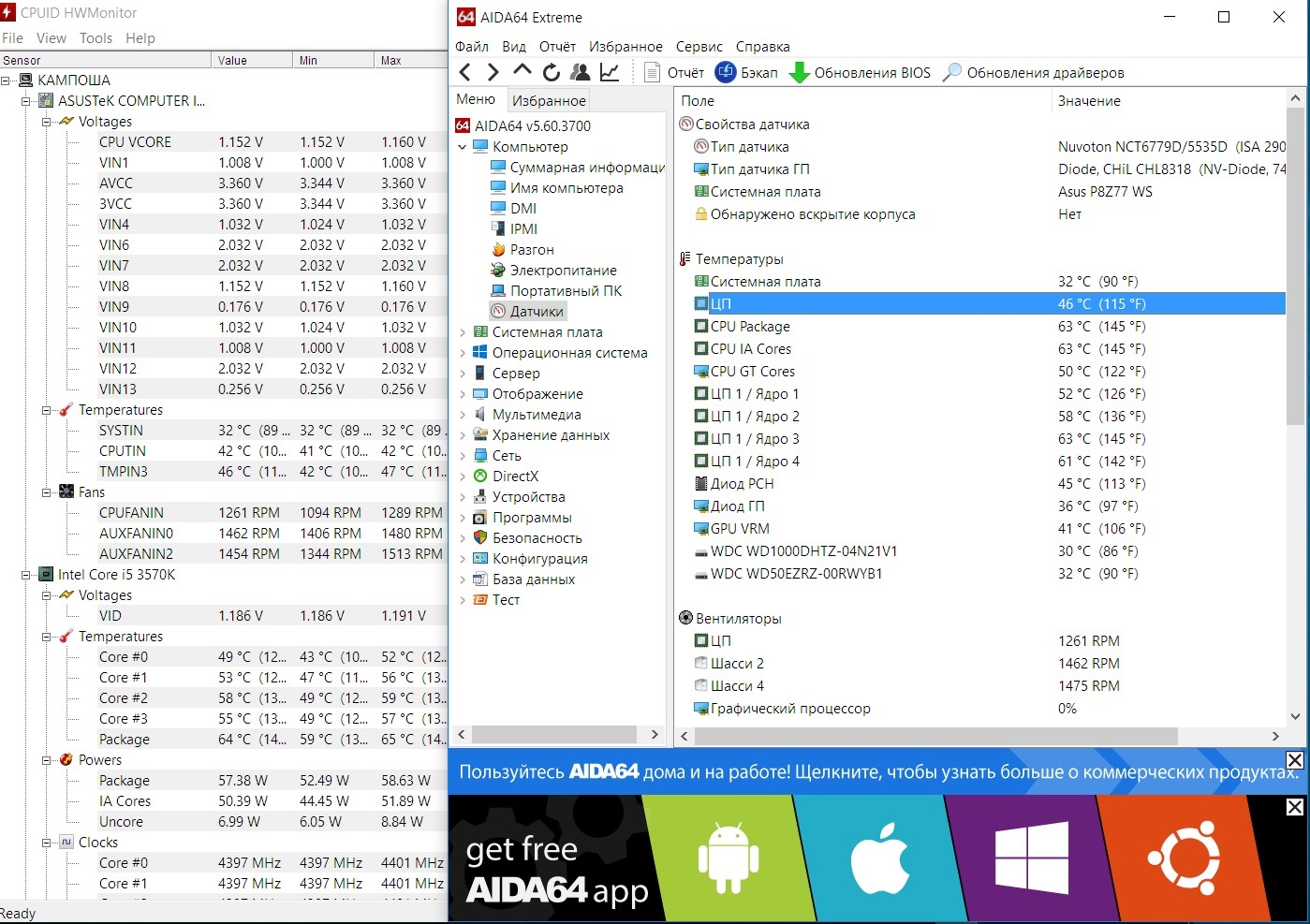This screenshot has height=924, width=1310.
Task: Click the Значение column header in AIDA64
Action: click(x=1168, y=100)
